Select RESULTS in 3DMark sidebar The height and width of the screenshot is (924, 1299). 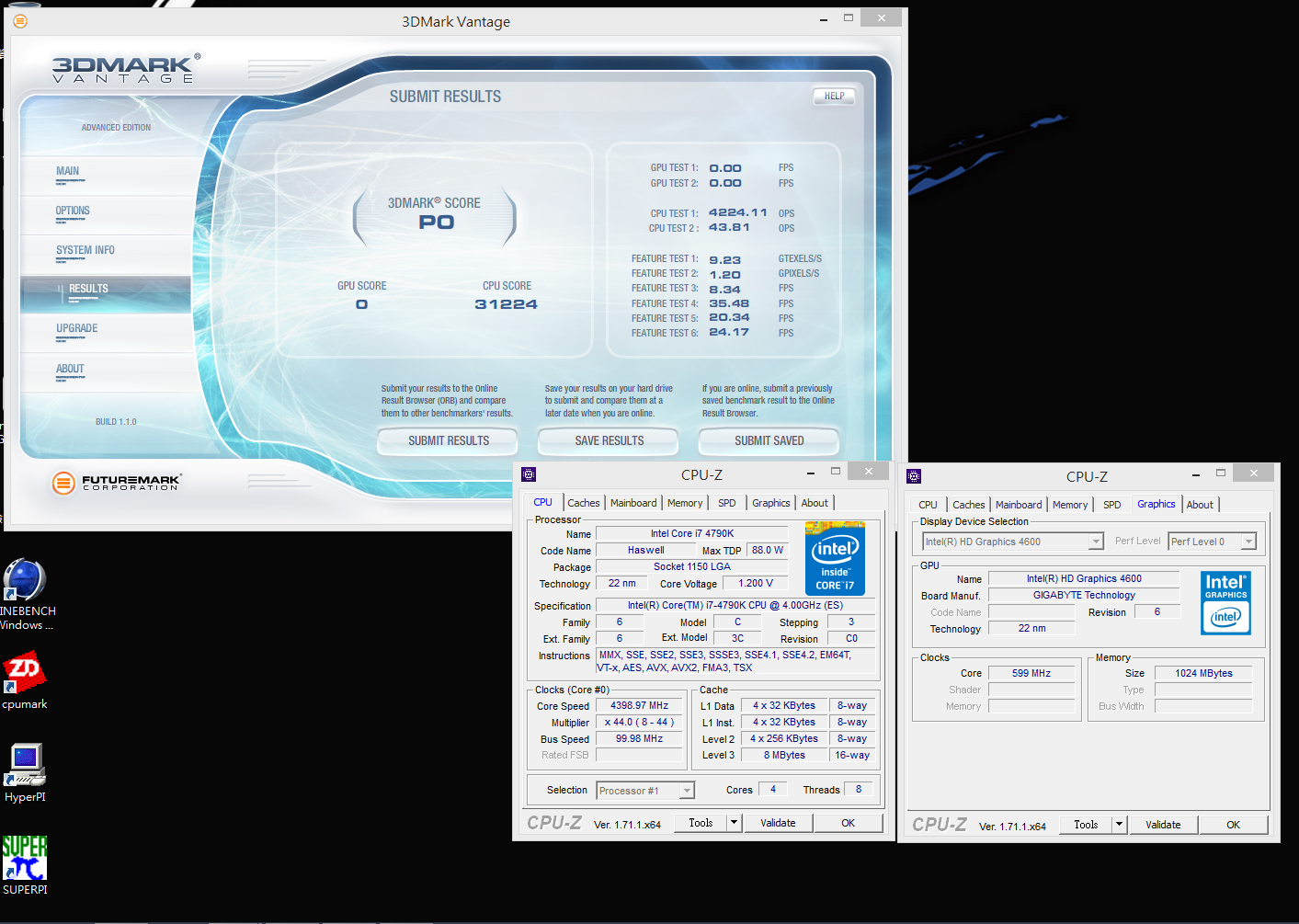pyautogui.click(x=106, y=293)
